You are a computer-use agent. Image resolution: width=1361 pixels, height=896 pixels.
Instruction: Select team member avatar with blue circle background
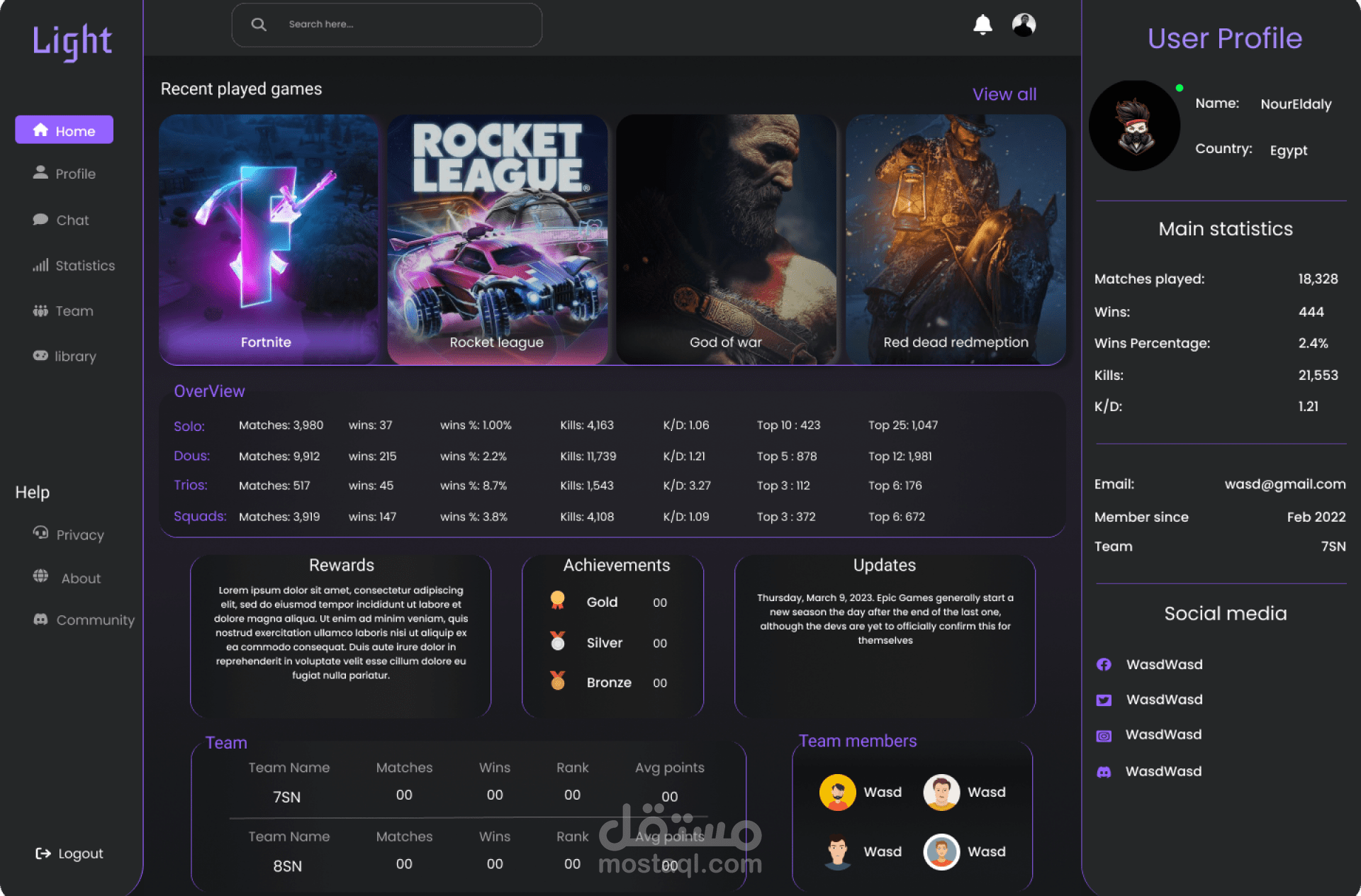941,851
